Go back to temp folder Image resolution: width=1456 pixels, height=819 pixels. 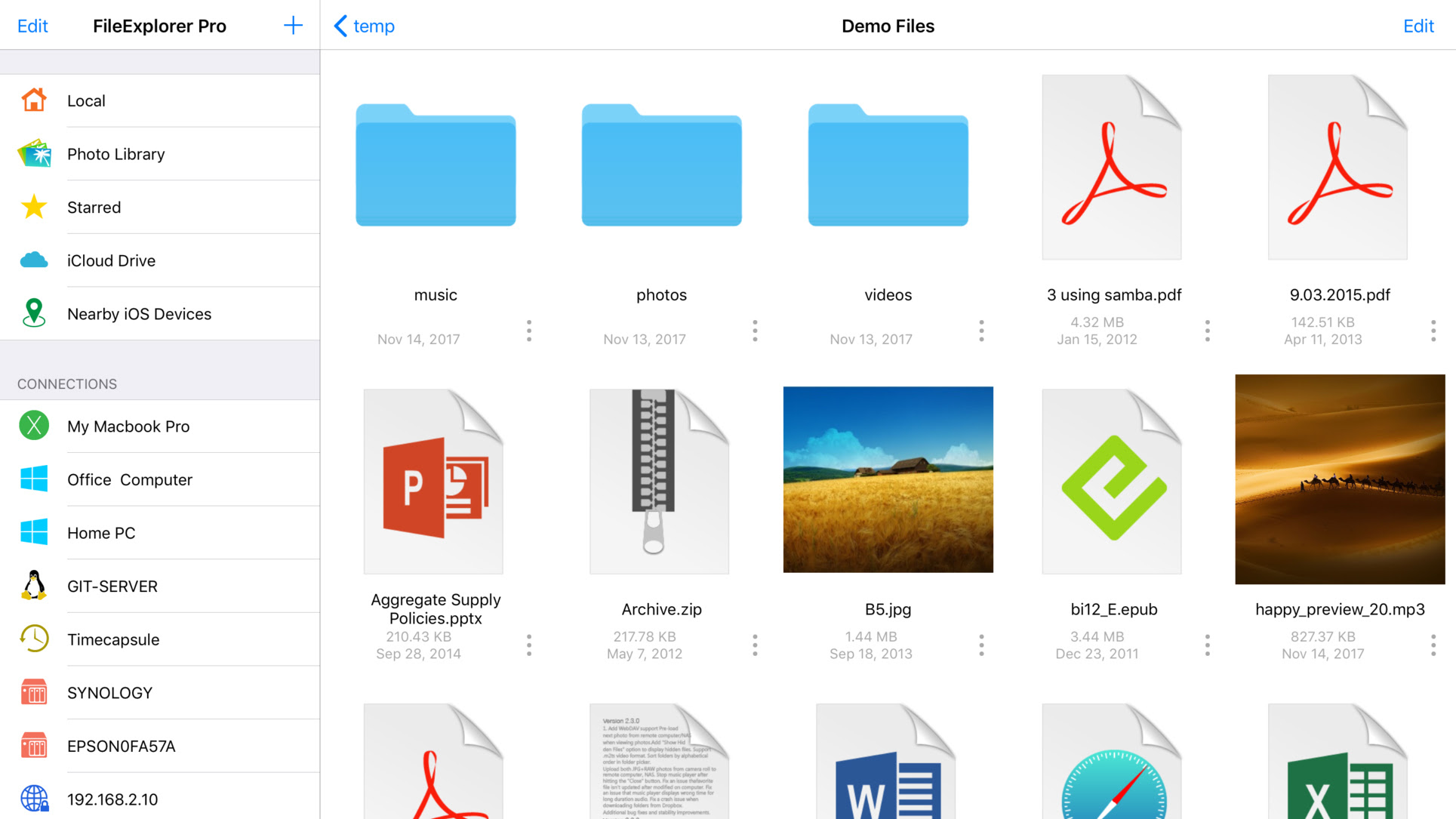tap(364, 26)
